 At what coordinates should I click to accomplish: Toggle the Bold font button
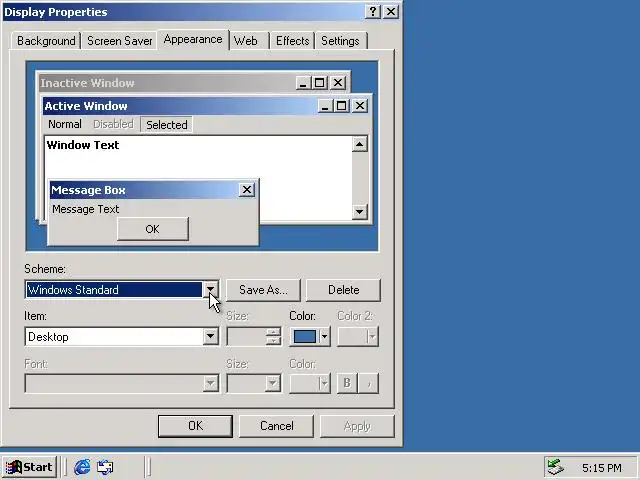pos(347,383)
